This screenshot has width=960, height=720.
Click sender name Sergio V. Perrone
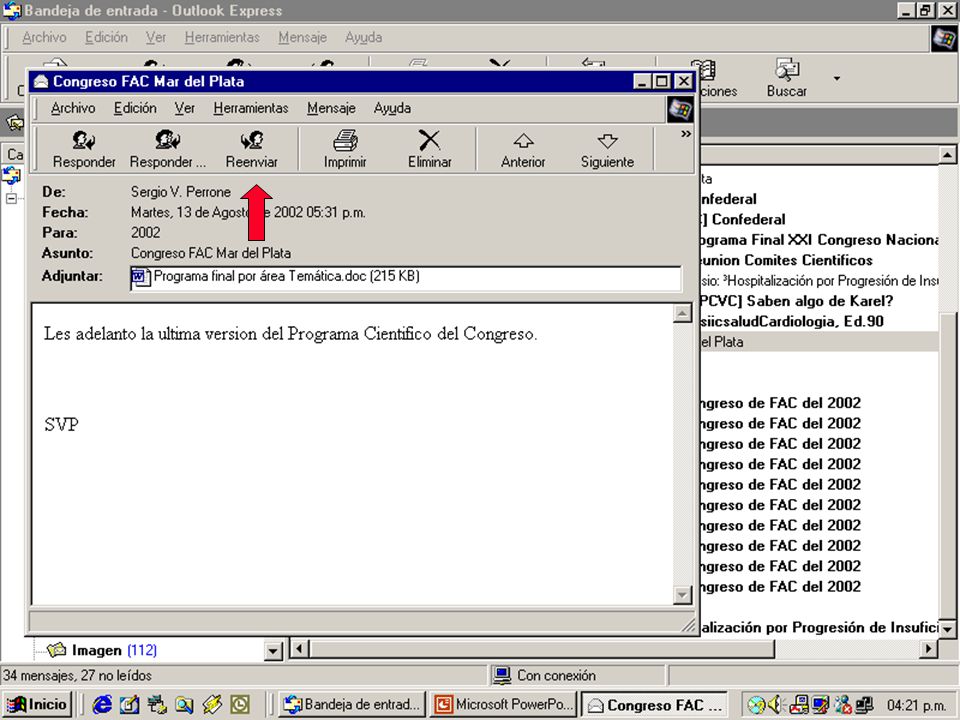(x=181, y=192)
